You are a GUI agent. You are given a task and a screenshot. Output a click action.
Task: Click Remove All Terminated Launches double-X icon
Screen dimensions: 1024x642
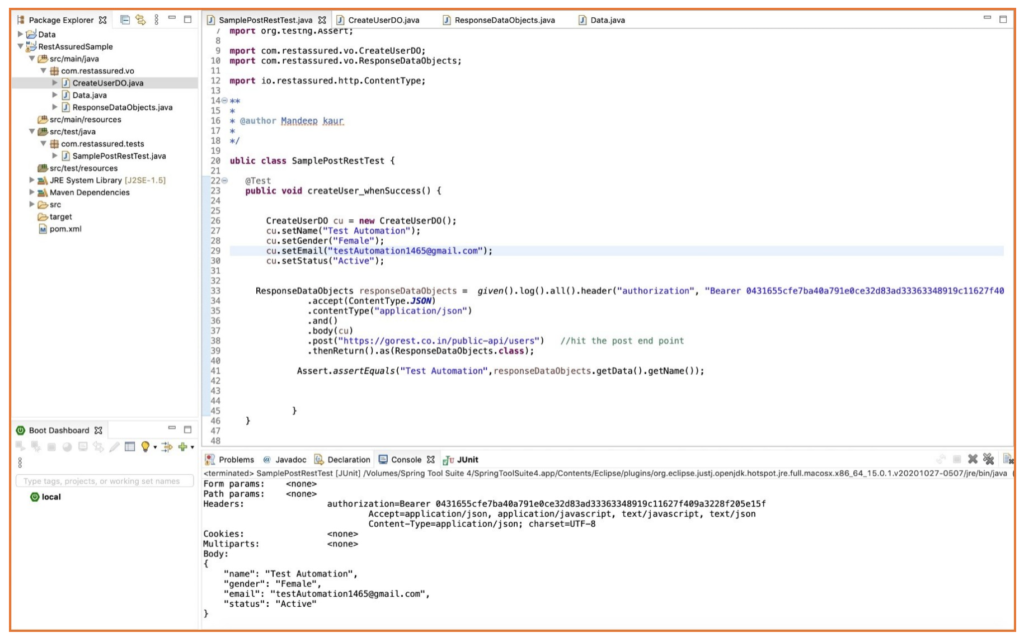pyautogui.click(x=988, y=459)
